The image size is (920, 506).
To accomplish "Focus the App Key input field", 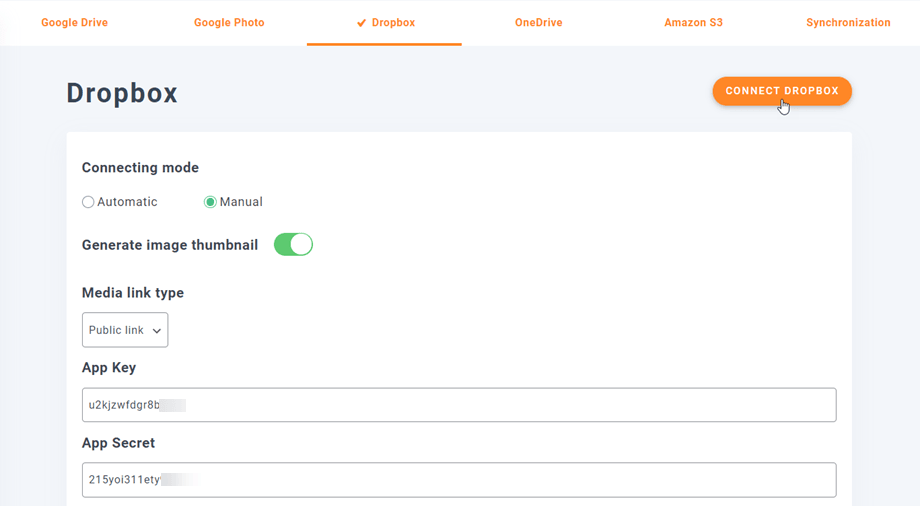I will (459, 405).
